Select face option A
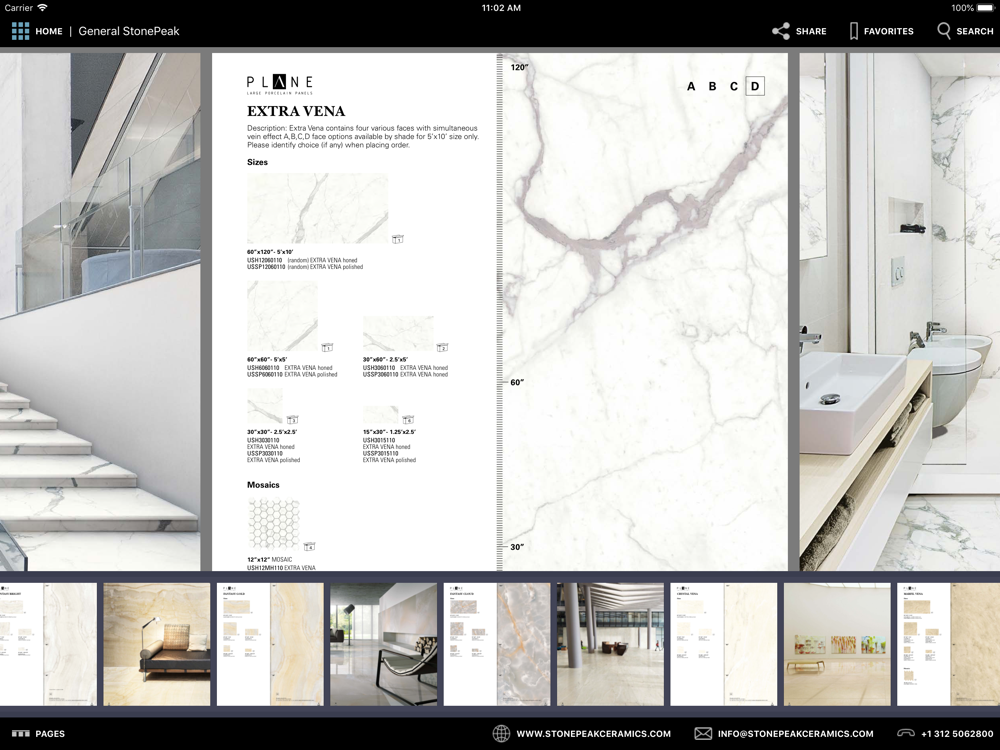Viewport: 1000px width, 750px height. tap(691, 86)
